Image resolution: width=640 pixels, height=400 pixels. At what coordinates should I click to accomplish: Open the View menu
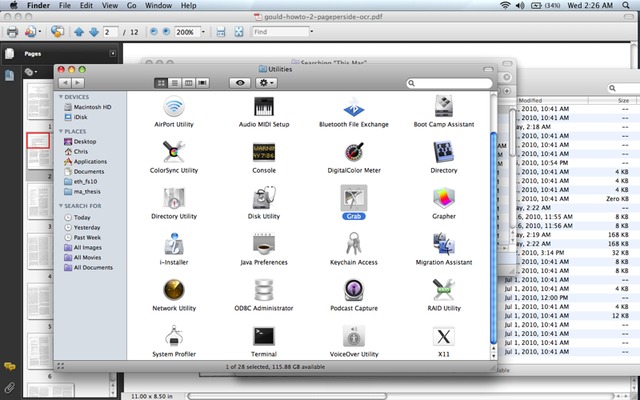110,5
